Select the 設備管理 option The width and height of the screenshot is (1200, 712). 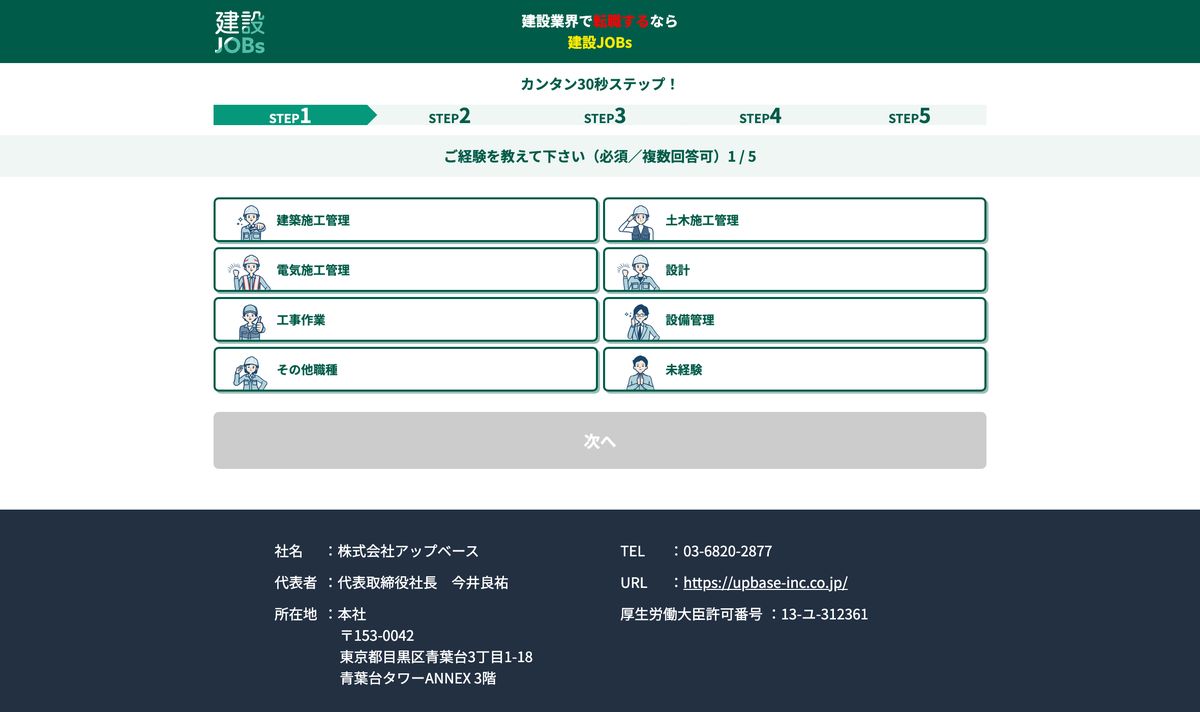pyautogui.click(x=795, y=320)
